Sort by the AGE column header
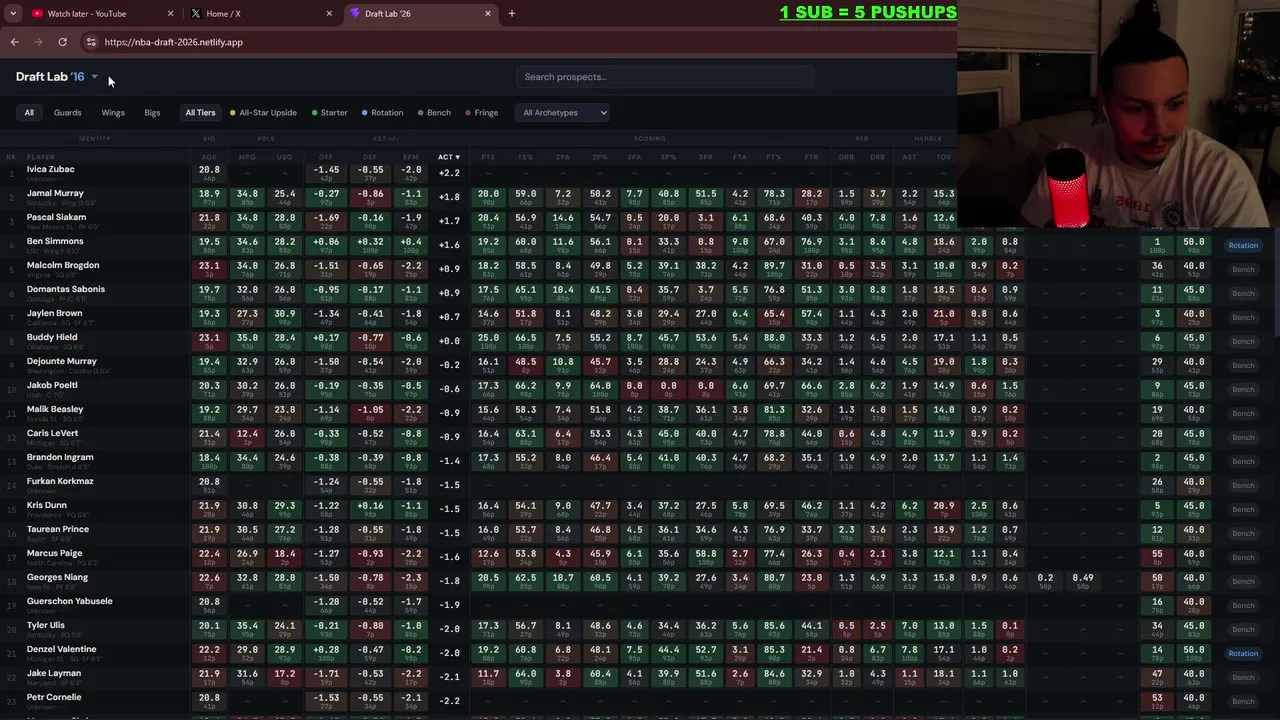Screen dimensions: 1280x720 [209, 157]
